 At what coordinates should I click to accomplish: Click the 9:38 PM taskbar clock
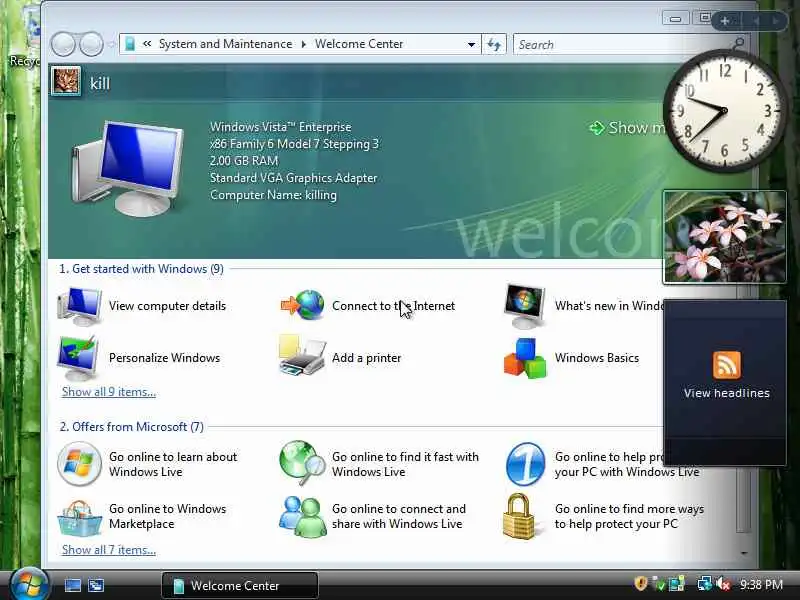pos(761,584)
